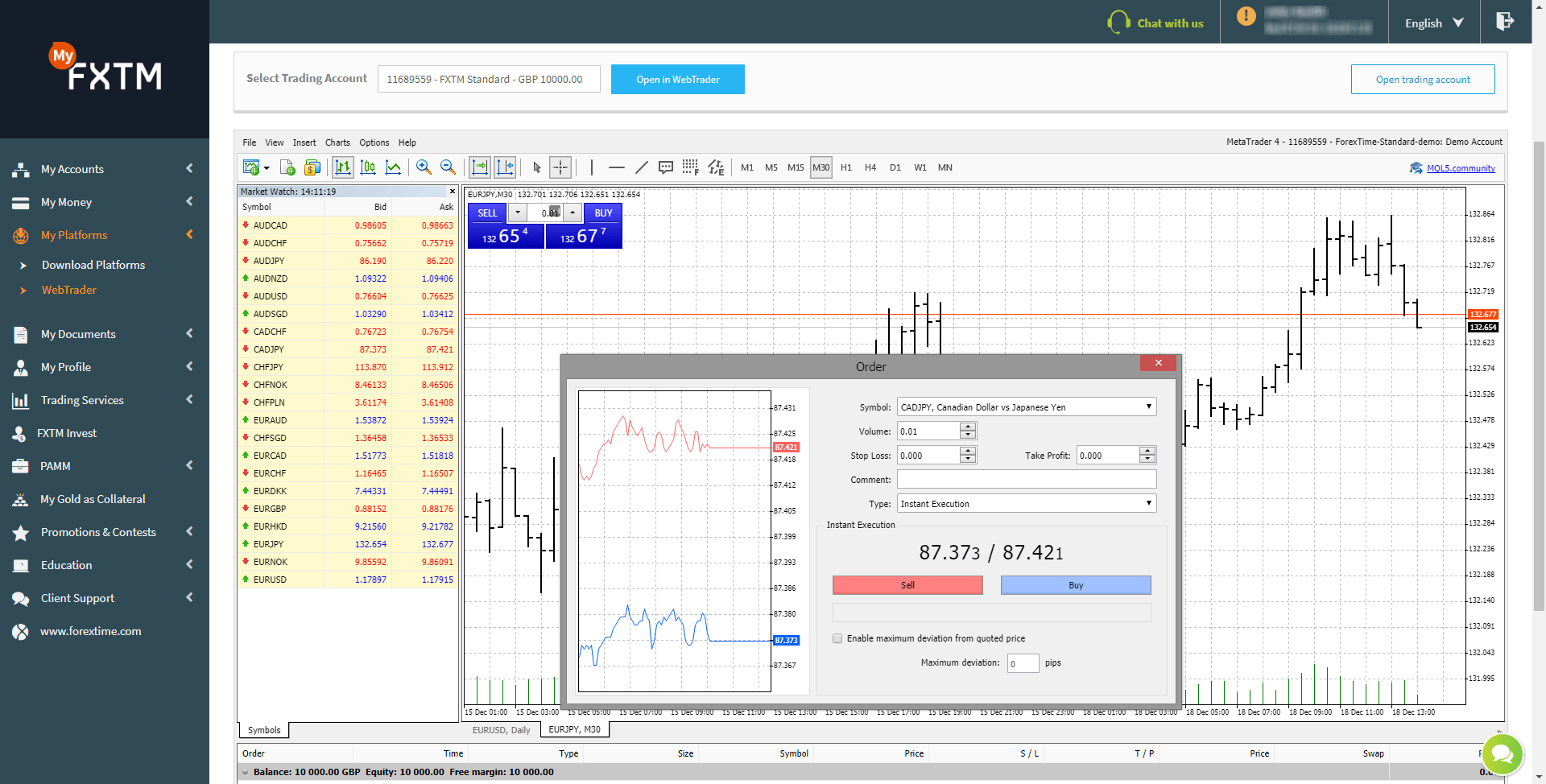
Task: Draw a vertical line
Action: click(x=592, y=167)
